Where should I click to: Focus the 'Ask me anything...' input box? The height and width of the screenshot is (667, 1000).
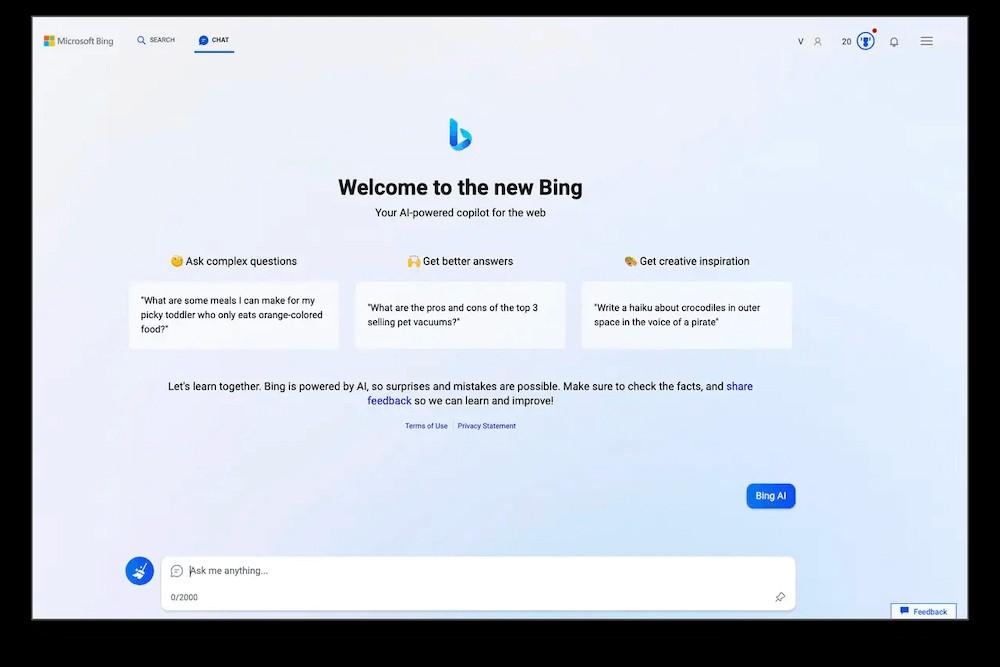coord(470,571)
